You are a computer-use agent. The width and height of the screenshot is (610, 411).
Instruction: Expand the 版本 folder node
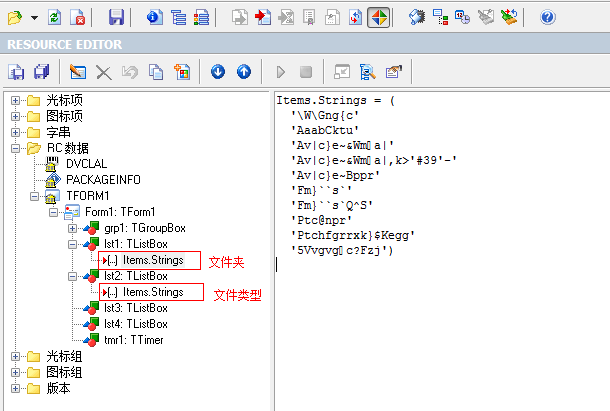click(x=16, y=388)
